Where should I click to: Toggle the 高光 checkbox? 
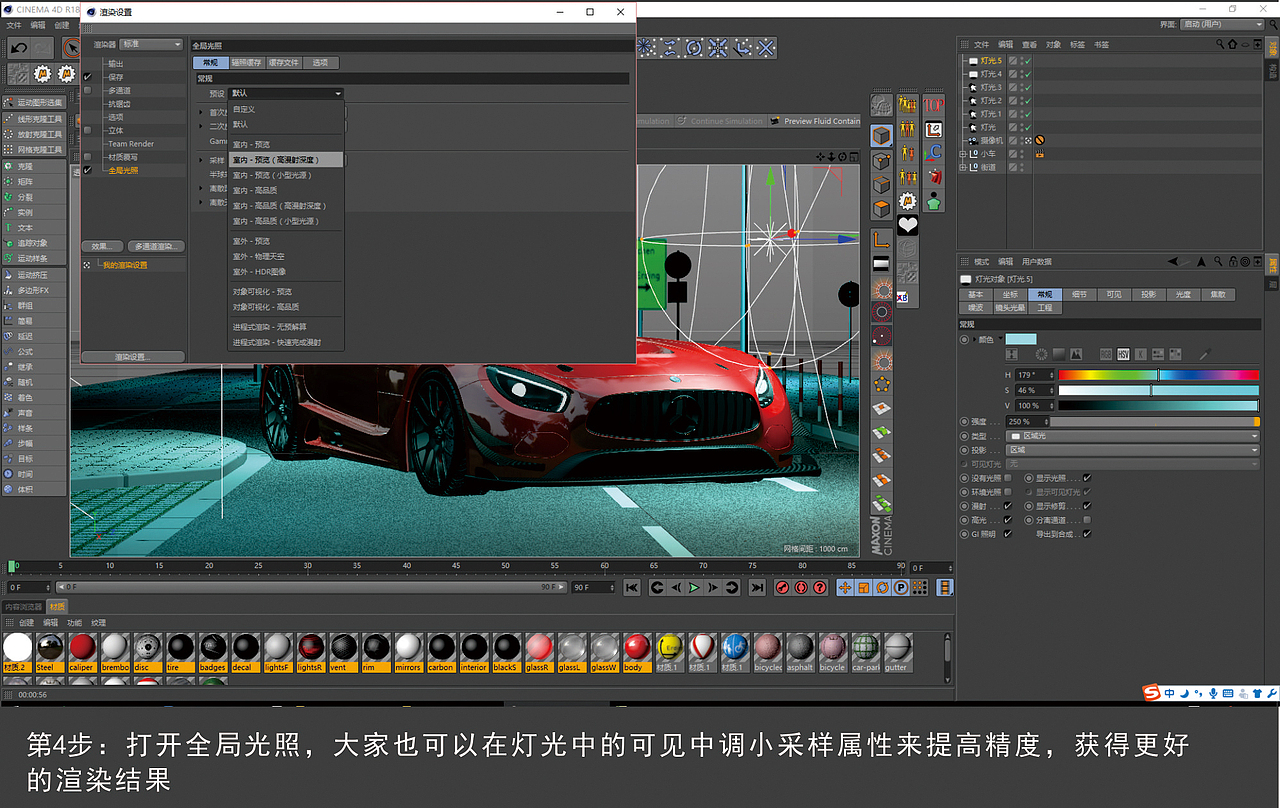tap(1008, 520)
